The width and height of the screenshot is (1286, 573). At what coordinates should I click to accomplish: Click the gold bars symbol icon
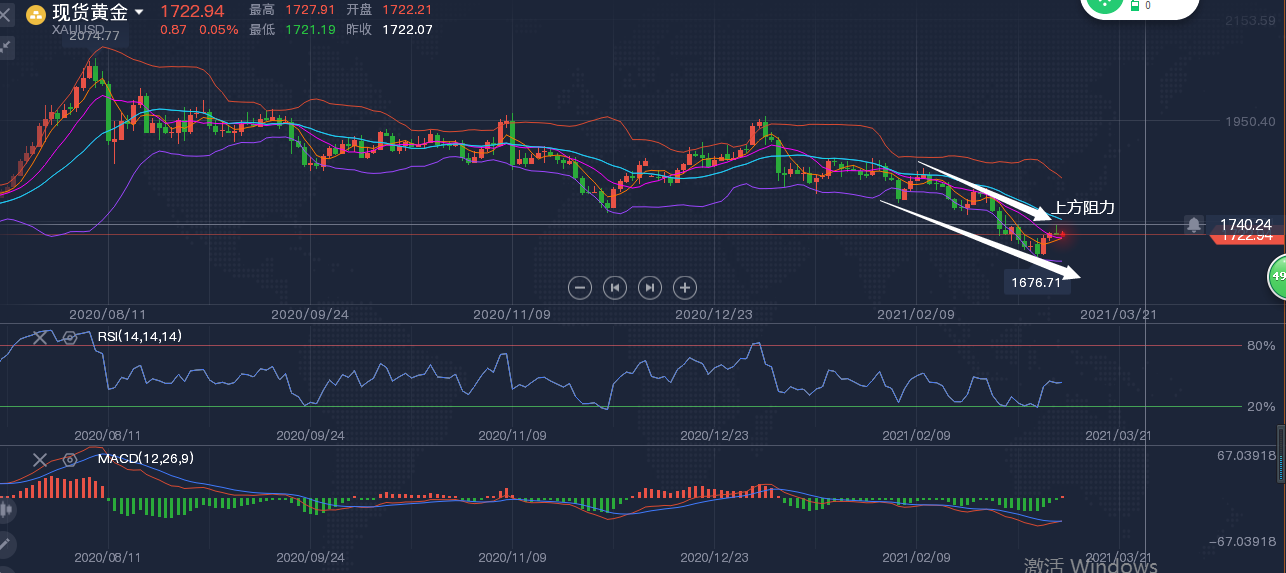(36, 14)
